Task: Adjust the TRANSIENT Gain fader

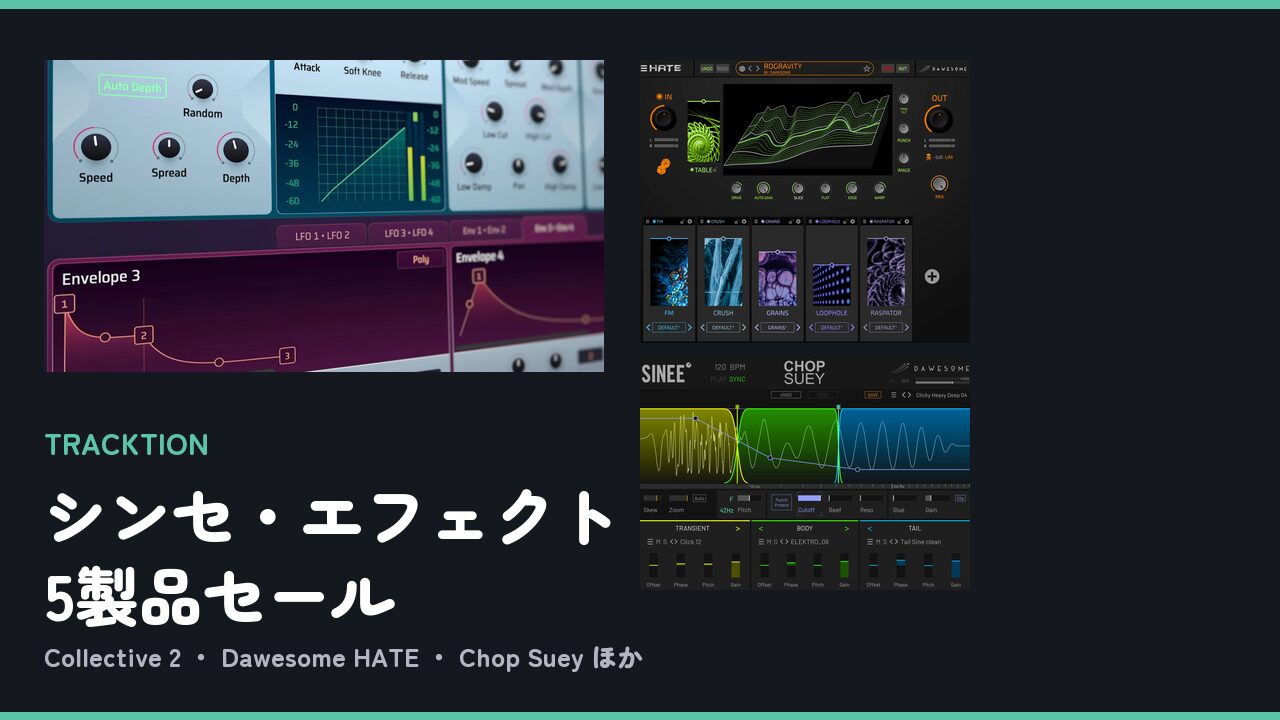Action: coord(735,566)
